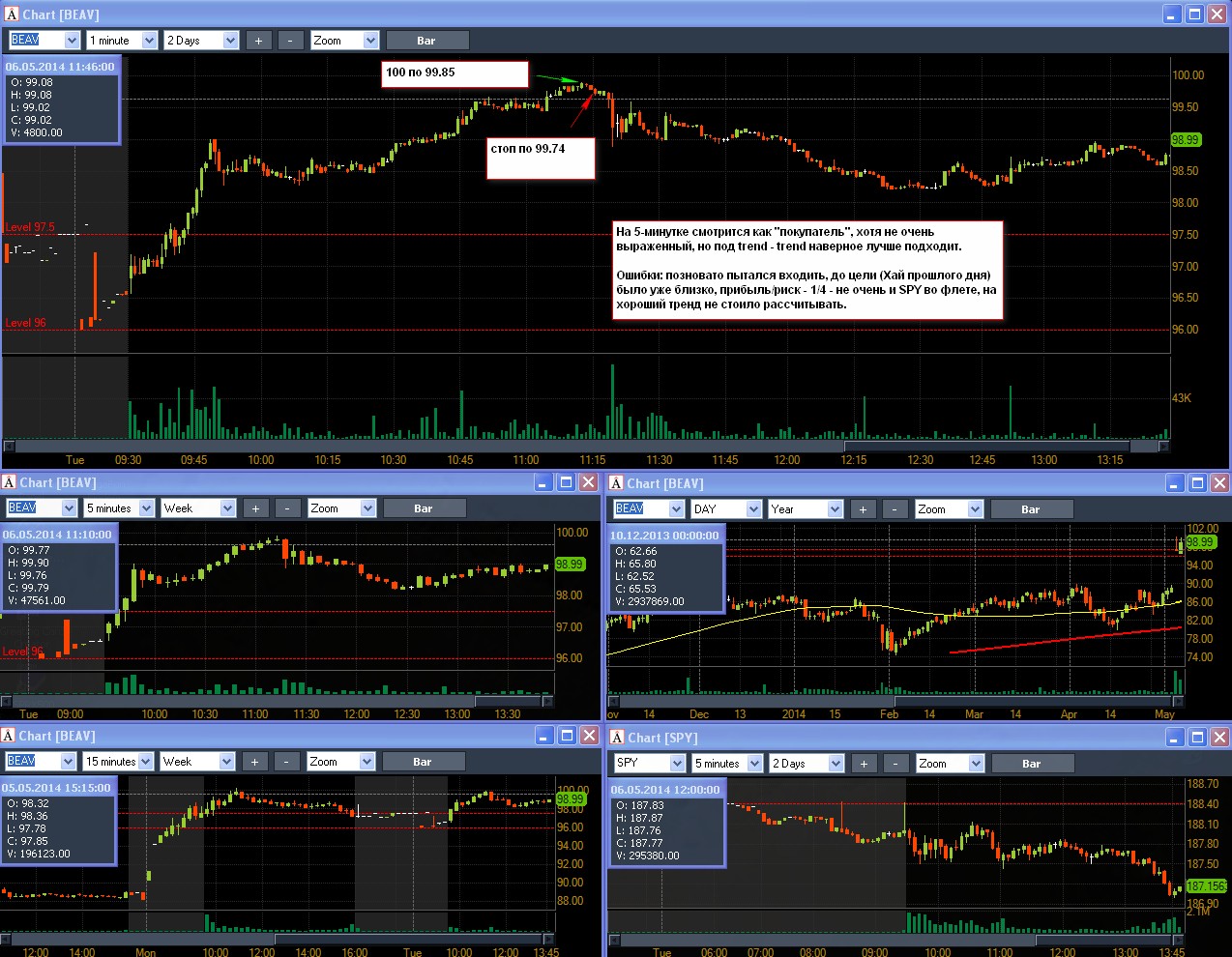Click minus button in DAY chart toolbar

tap(895, 509)
